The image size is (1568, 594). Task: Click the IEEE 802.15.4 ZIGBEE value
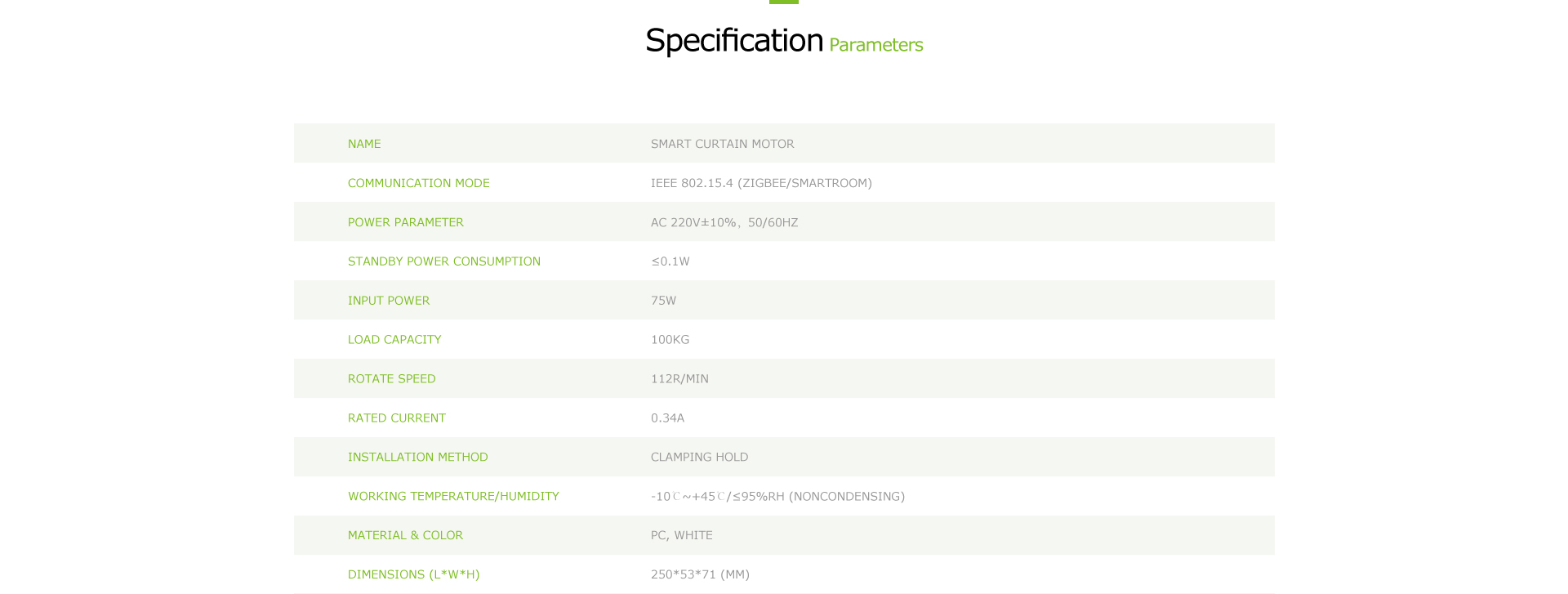[x=761, y=183]
